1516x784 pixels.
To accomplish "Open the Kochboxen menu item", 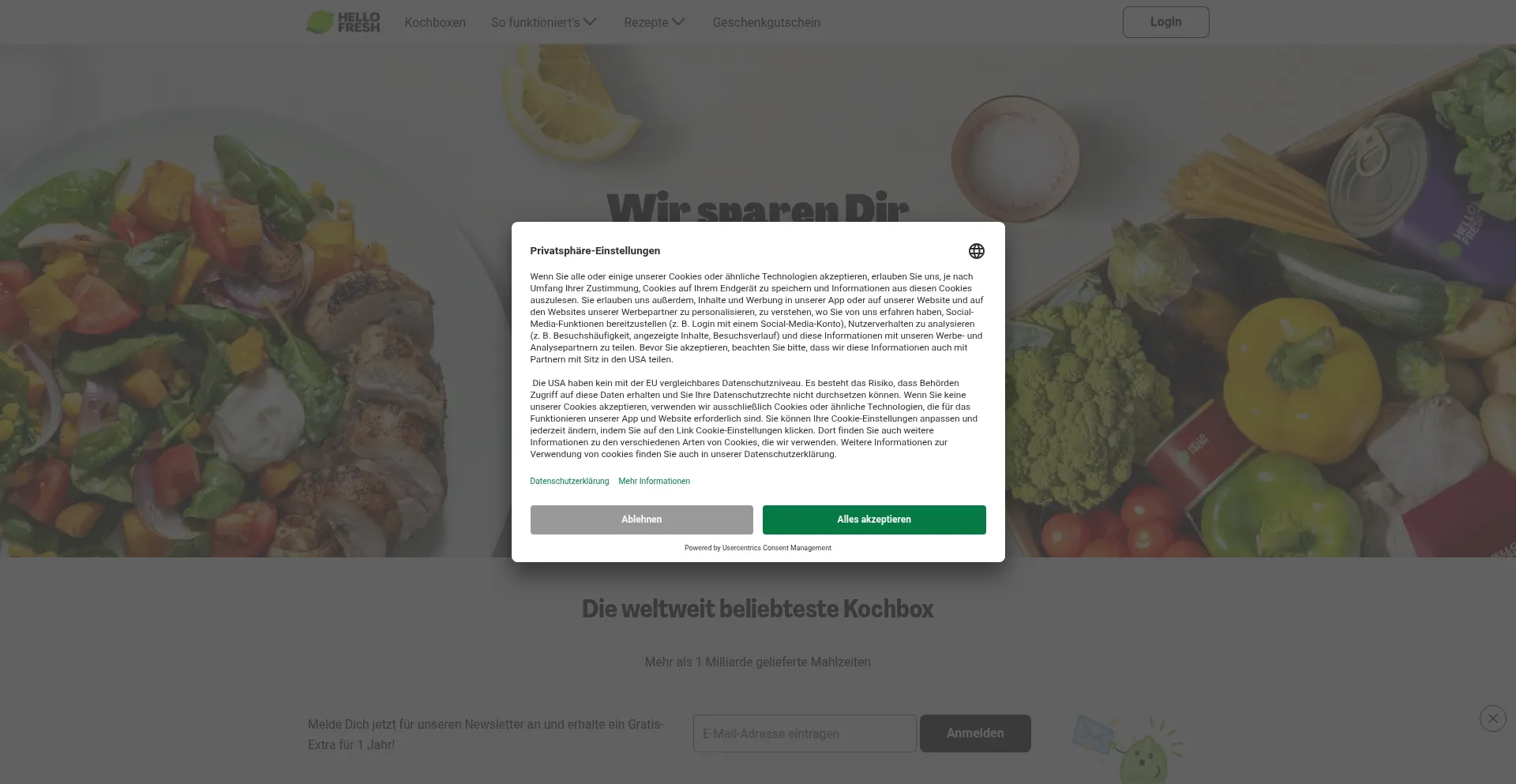I will click(435, 23).
